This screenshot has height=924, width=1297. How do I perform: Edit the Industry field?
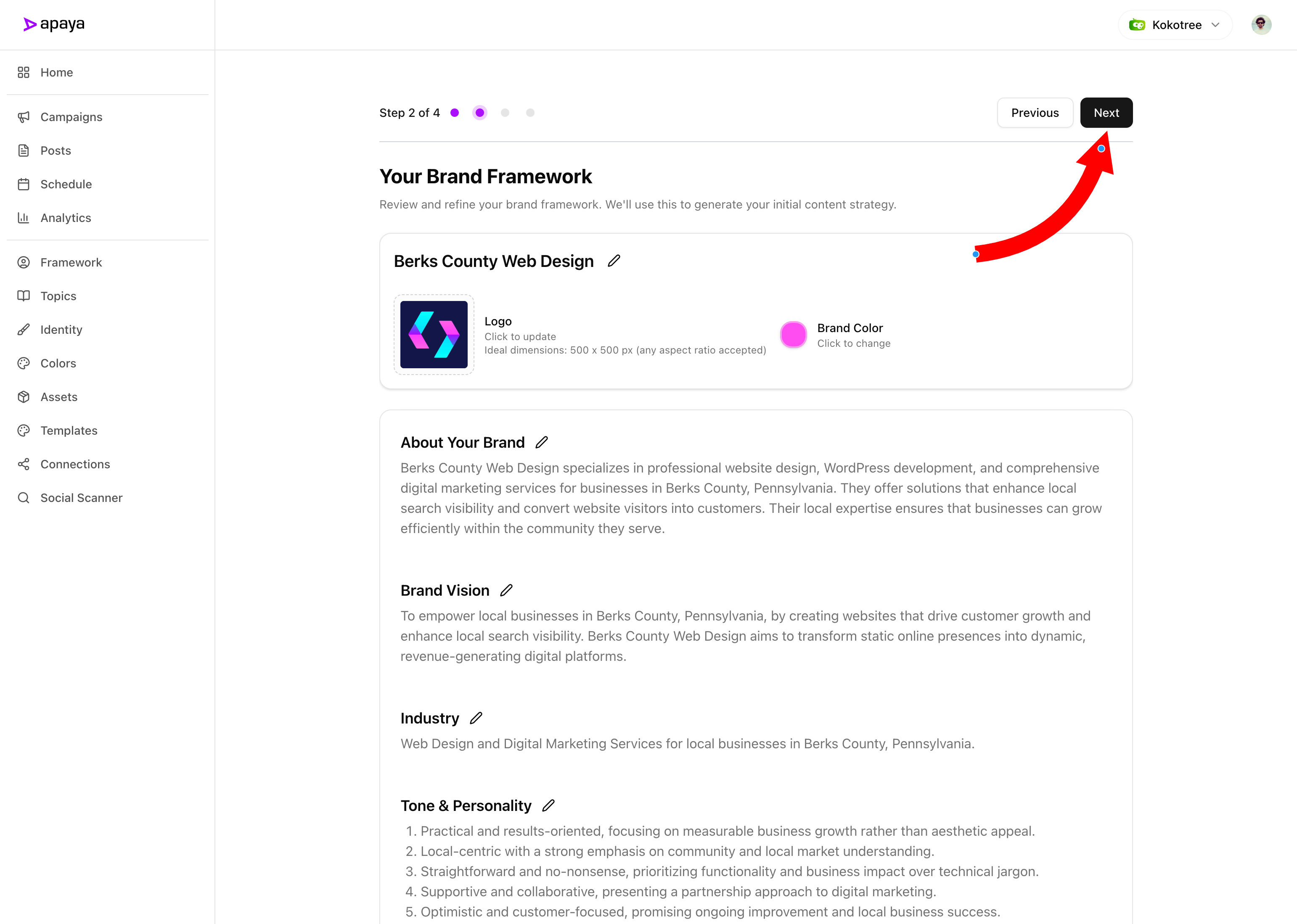point(476,718)
